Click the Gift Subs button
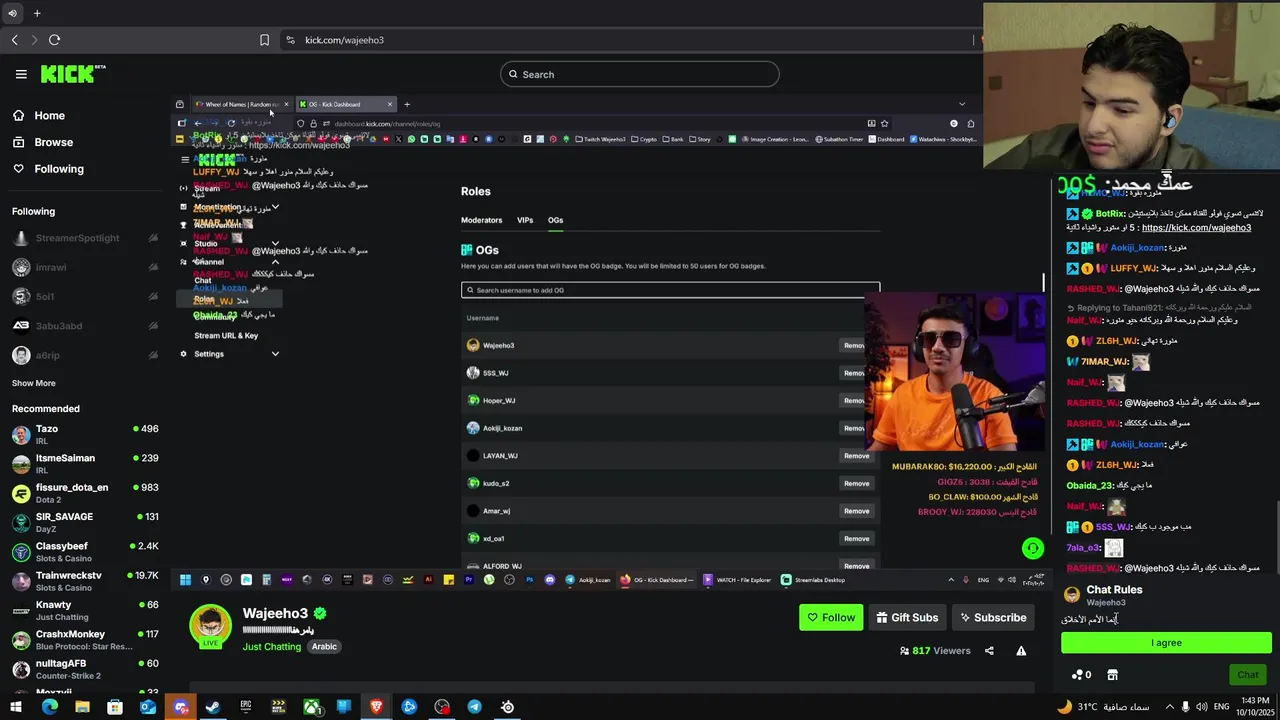 coord(907,617)
